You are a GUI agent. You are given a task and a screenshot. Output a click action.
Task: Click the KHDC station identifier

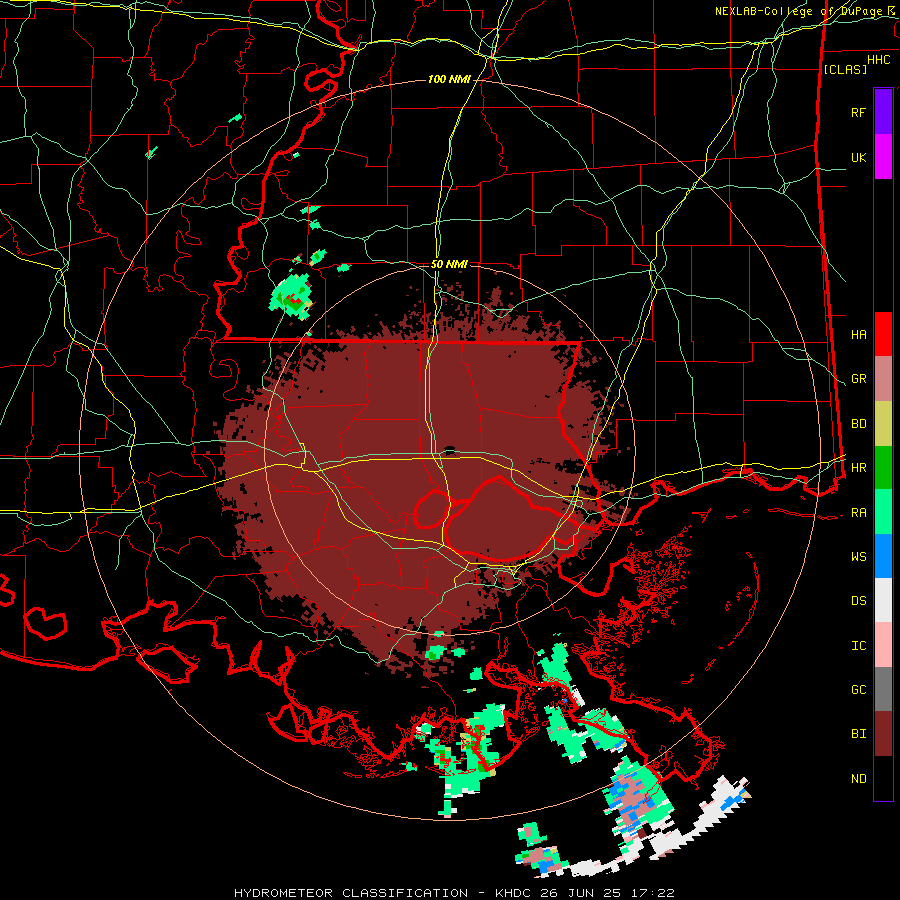pyautogui.click(x=515, y=893)
